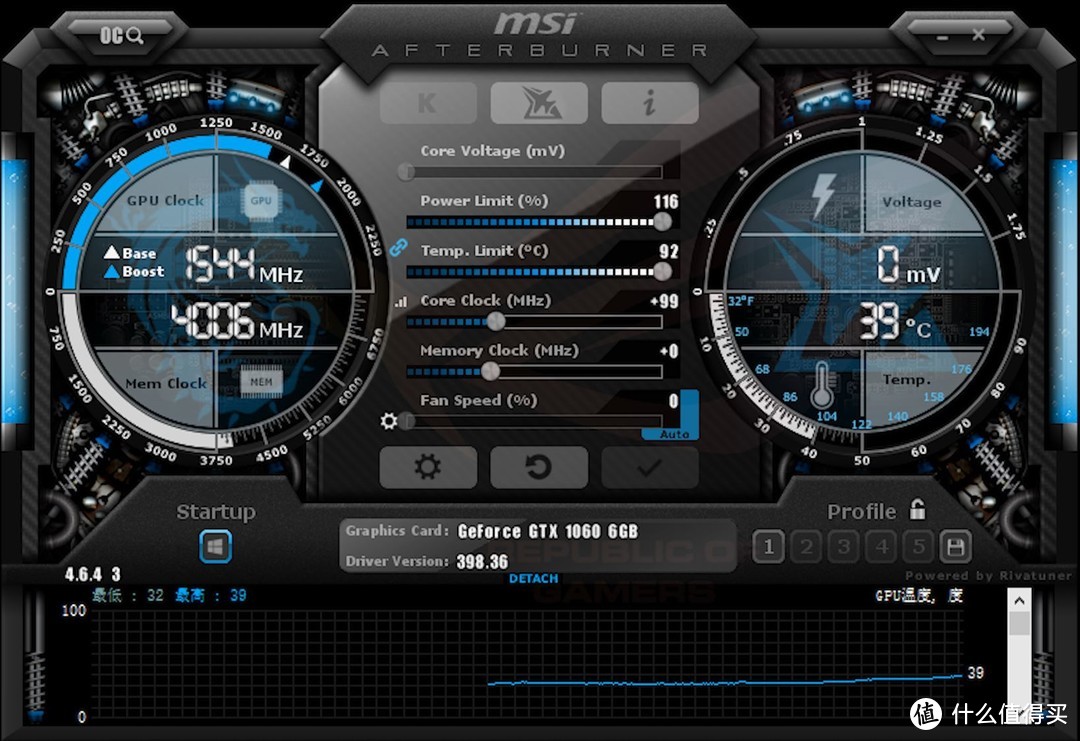1080x741 pixels.
Task: Click the Core Clock curve bars icon
Action: [x=401, y=302]
